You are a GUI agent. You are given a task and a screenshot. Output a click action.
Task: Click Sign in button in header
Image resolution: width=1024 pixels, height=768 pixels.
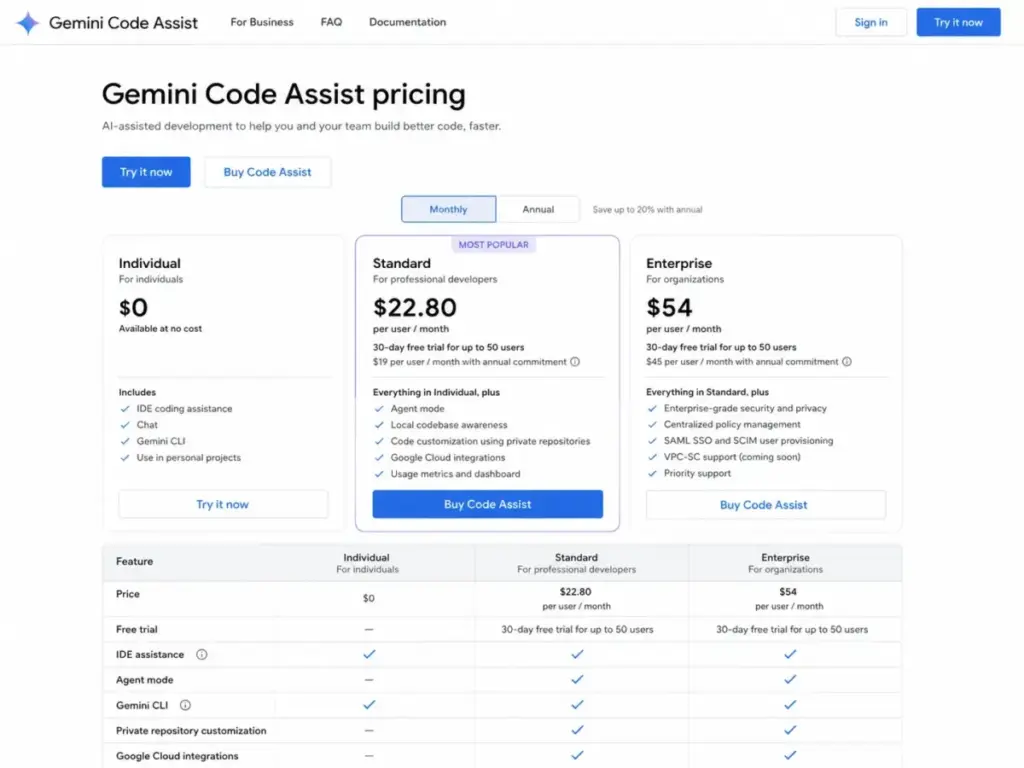click(871, 22)
